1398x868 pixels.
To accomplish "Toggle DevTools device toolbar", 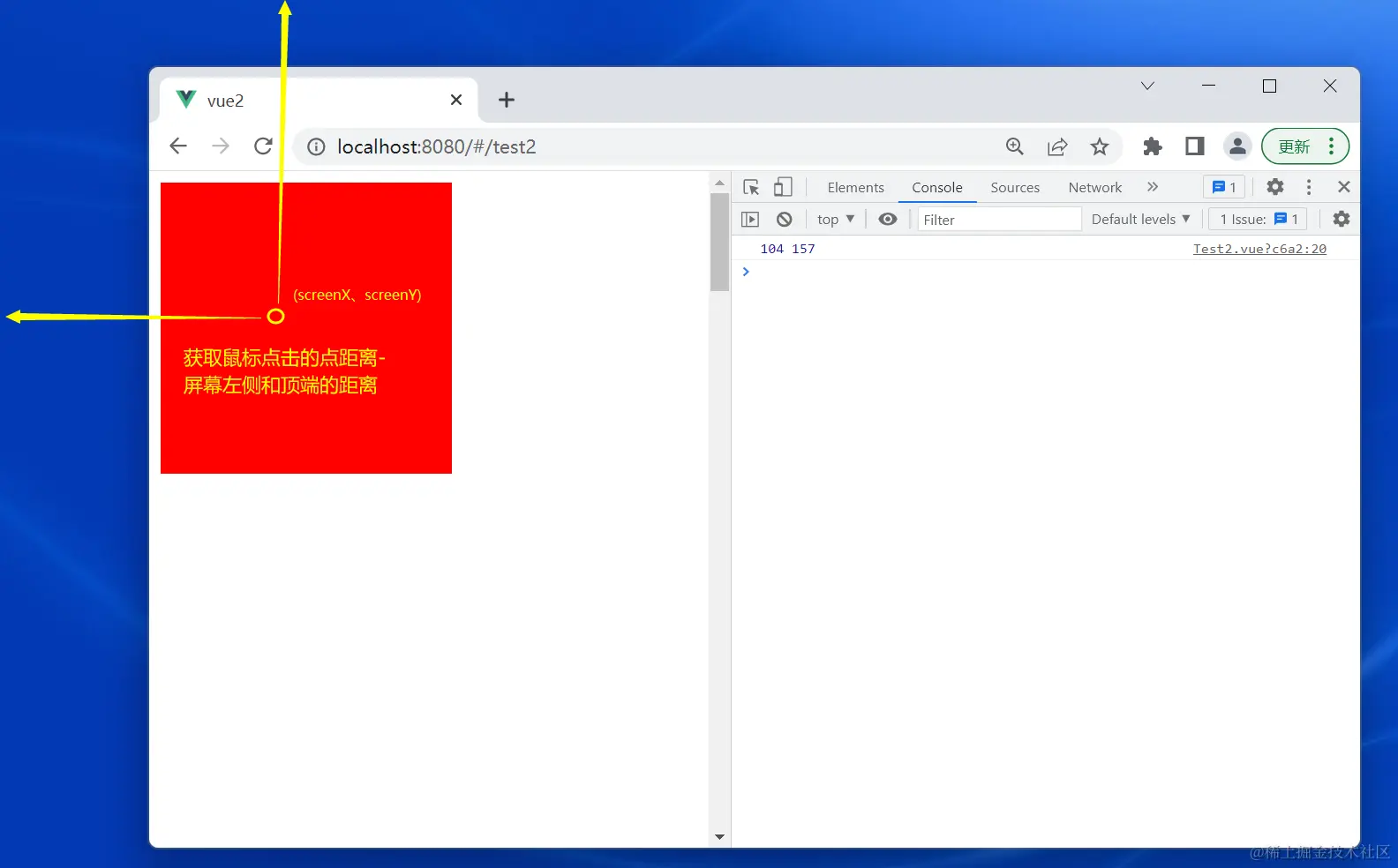I will point(783,187).
